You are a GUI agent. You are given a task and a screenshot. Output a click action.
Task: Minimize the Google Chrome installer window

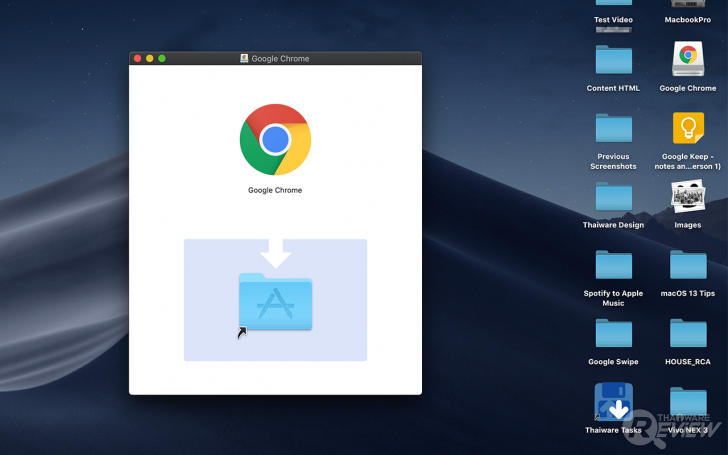click(x=150, y=58)
